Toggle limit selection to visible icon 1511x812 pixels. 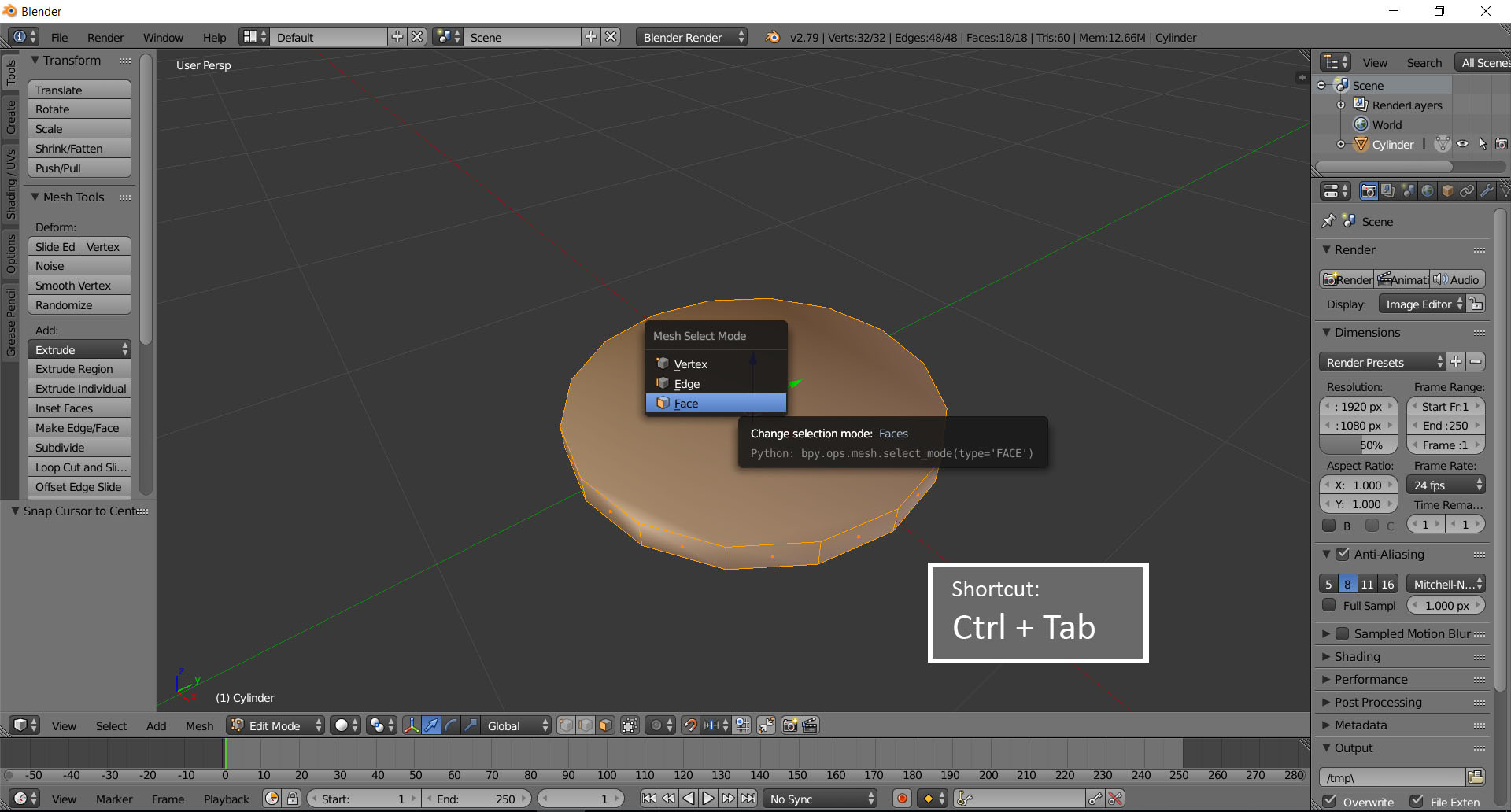click(x=630, y=725)
